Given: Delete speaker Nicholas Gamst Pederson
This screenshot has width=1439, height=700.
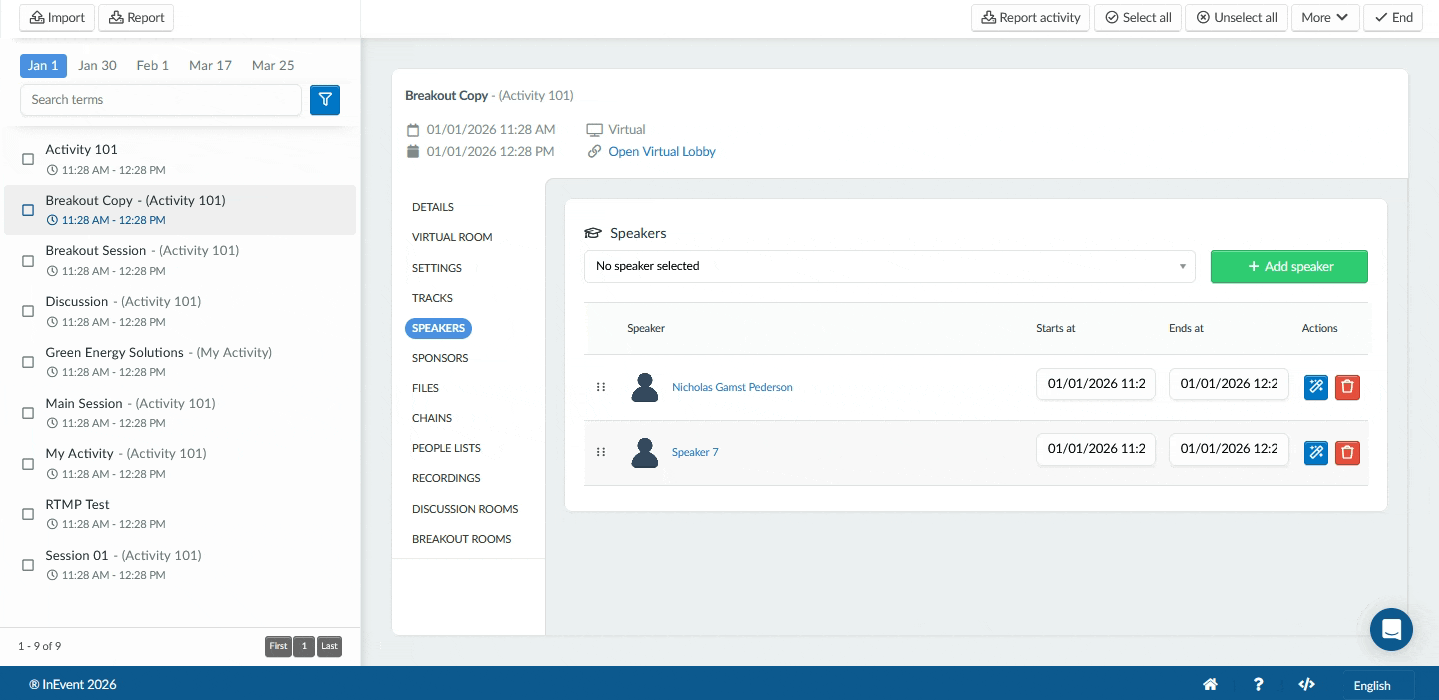Looking at the screenshot, I should coord(1347,387).
